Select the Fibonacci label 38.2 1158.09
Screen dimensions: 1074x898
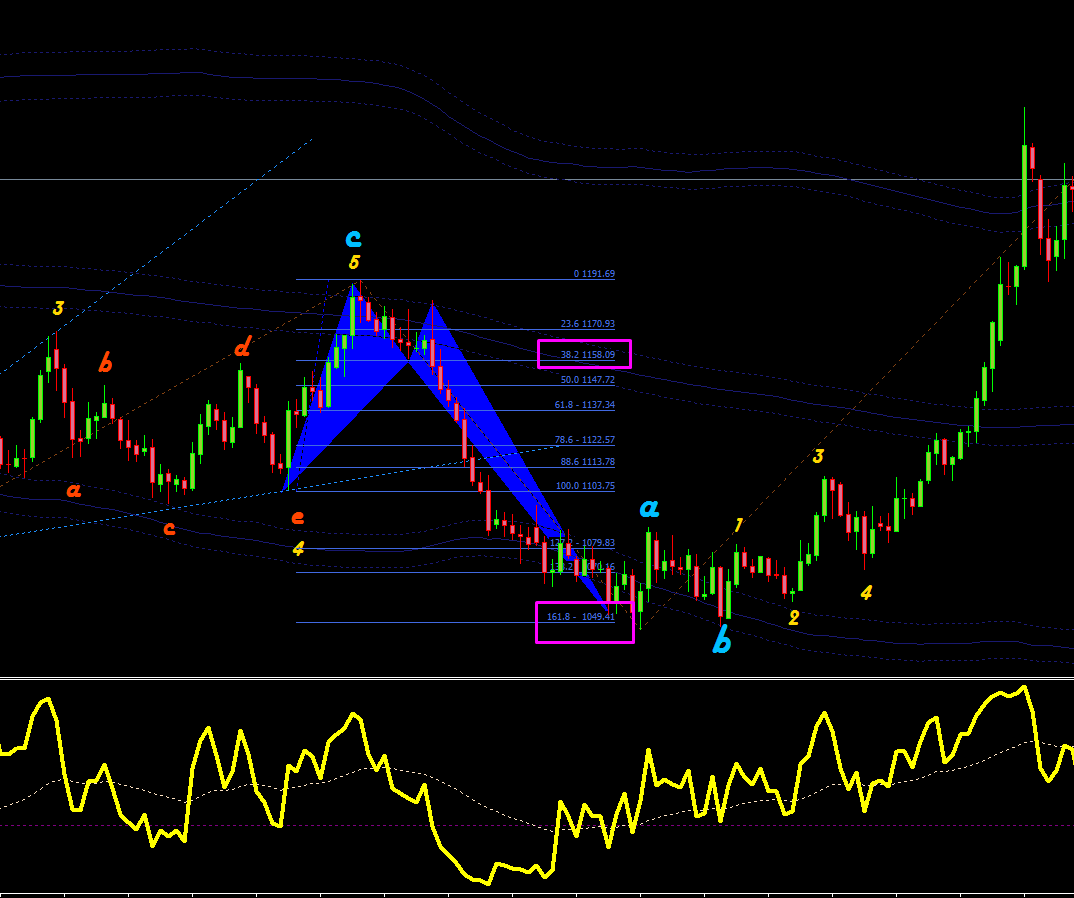tap(588, 355)
